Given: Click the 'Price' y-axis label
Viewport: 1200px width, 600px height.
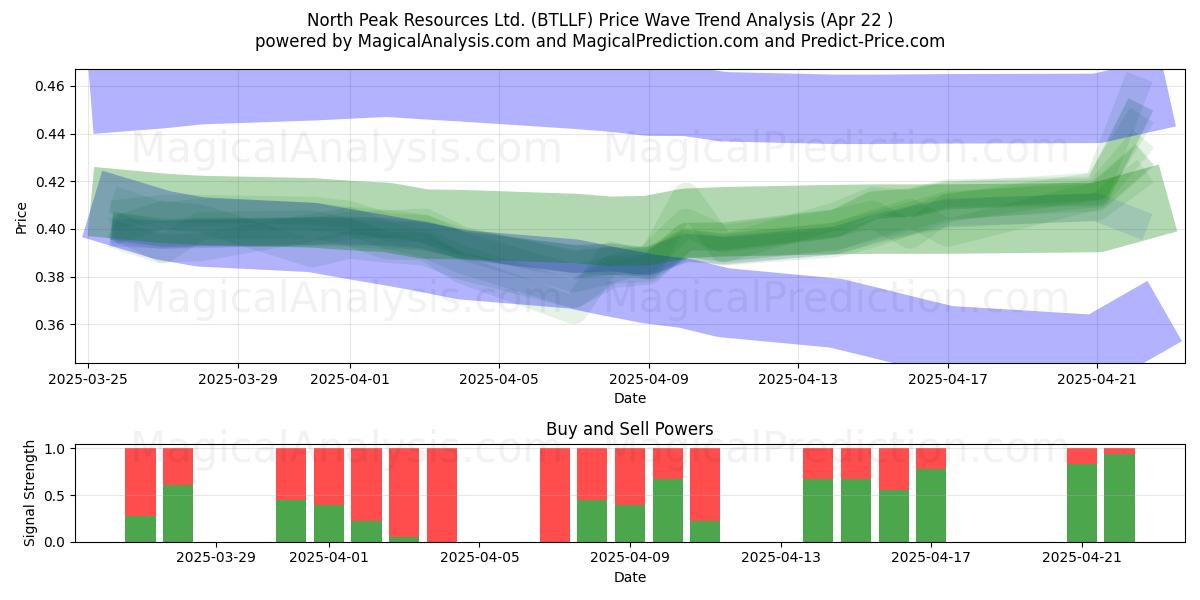Looking at the screenshot, I should click(x=22, y=216).
